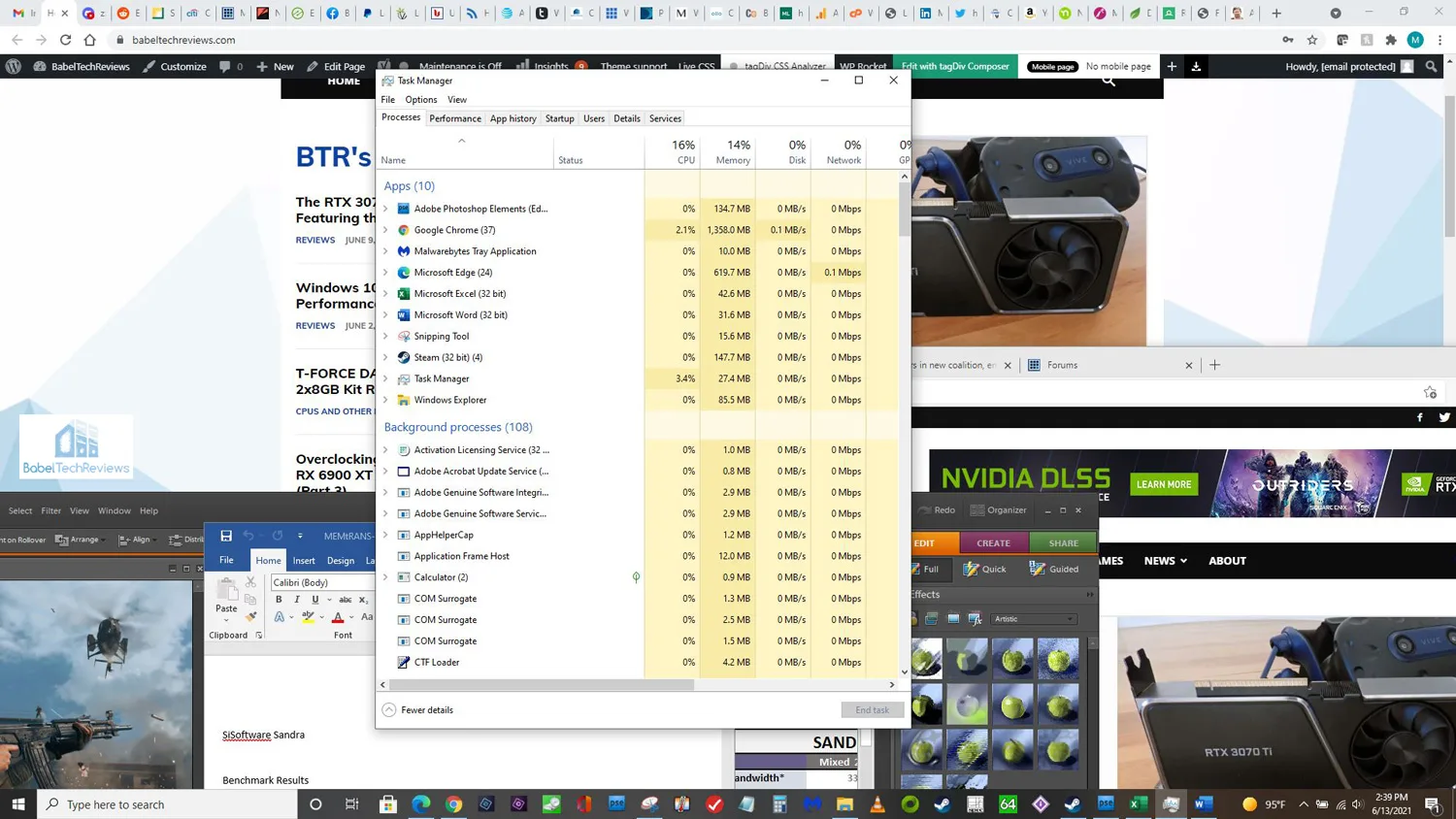
Task: Click the Redo button in Photoshop Elements
Action: tap(937, 509)
